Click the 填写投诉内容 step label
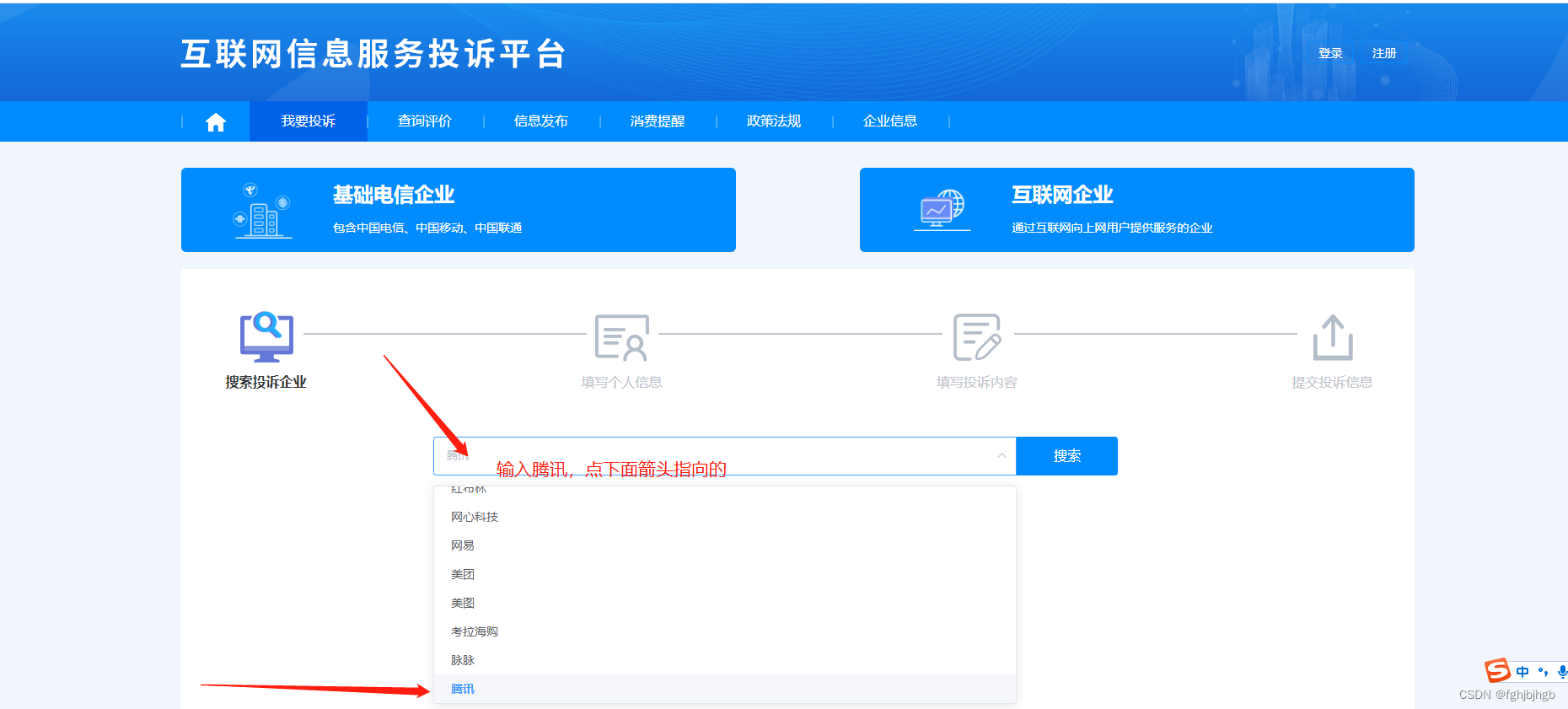The height and width of the screenshot is (709, 1568). (x=977, y=382)
